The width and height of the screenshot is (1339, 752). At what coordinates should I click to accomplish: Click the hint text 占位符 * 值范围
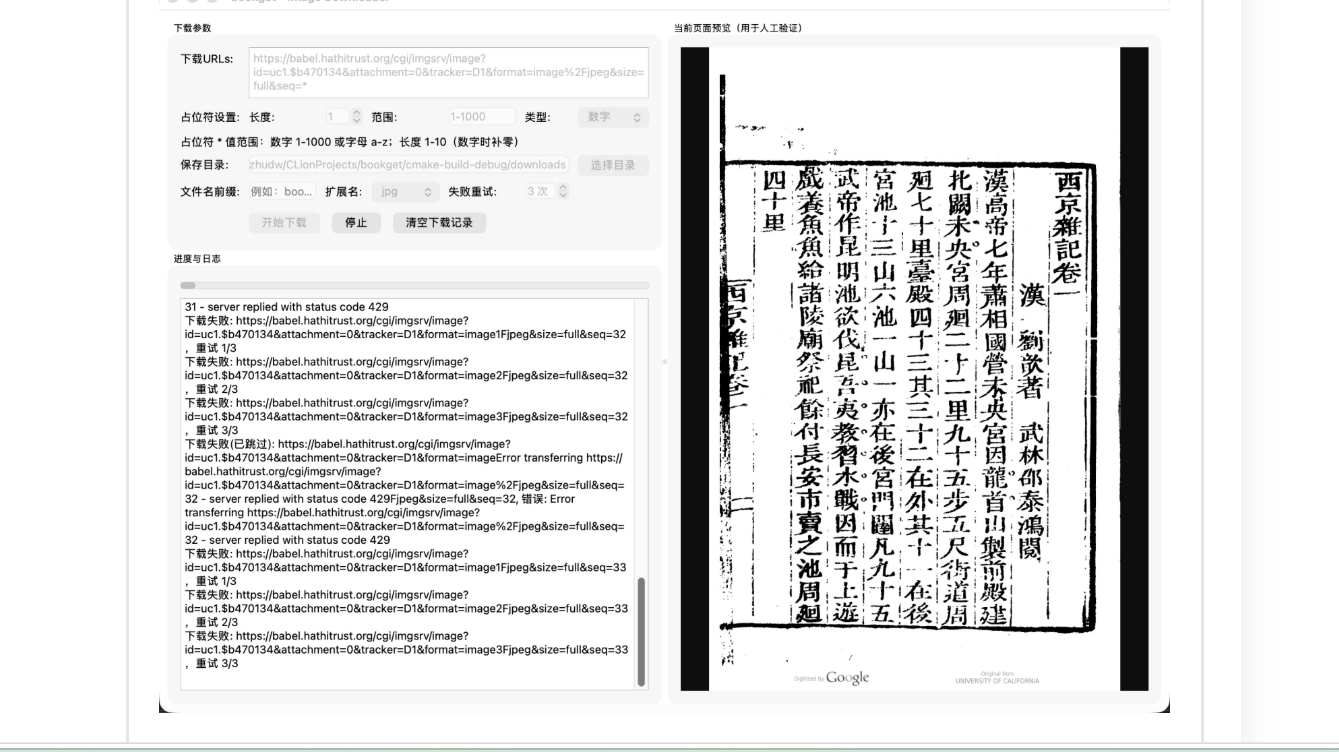[x=349, y=142]
